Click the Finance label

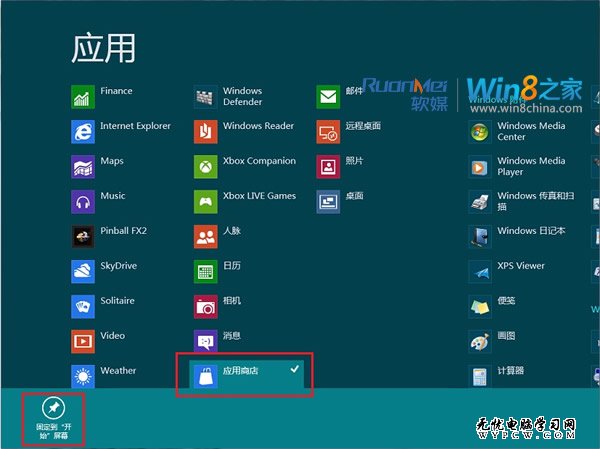[116, 91]
